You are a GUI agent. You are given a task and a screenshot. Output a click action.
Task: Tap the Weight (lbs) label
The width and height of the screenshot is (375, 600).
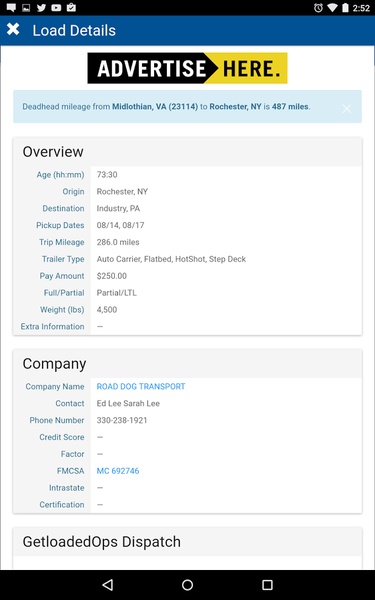point(62,310)
